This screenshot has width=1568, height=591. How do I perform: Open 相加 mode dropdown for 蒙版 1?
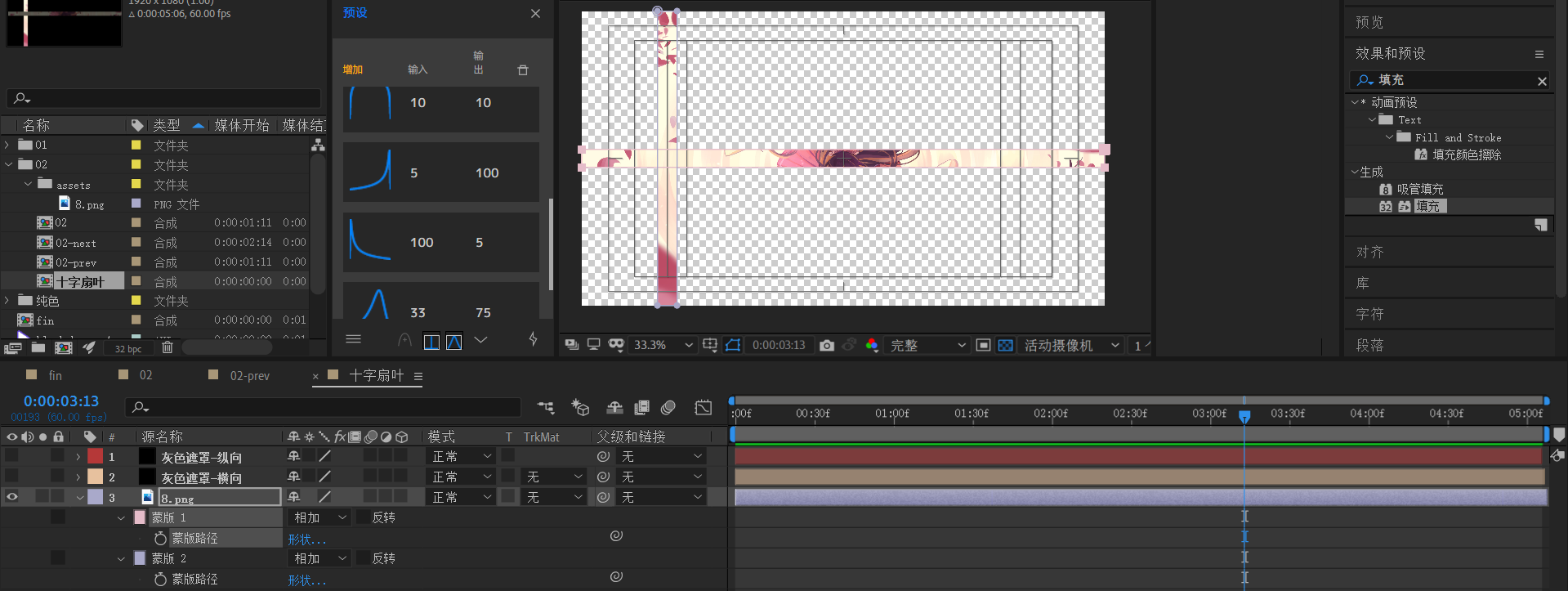coord(320,517)
